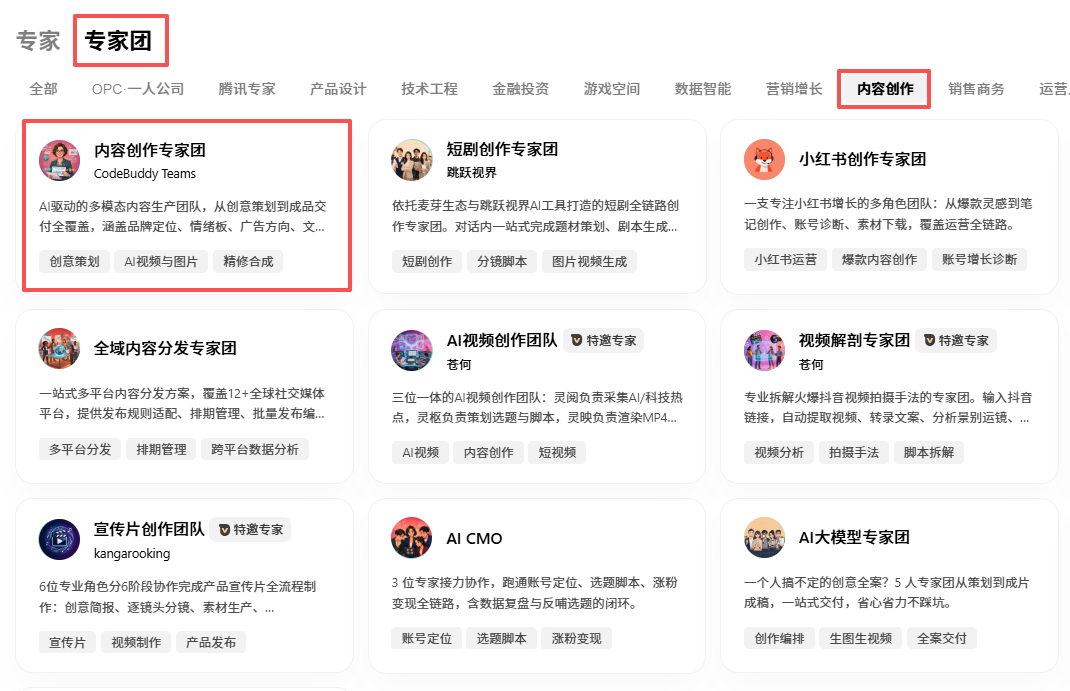Screen dimensions: 1070x691
Task: Click the 小红书创作专家团 fox avatar
Action: 764,160
